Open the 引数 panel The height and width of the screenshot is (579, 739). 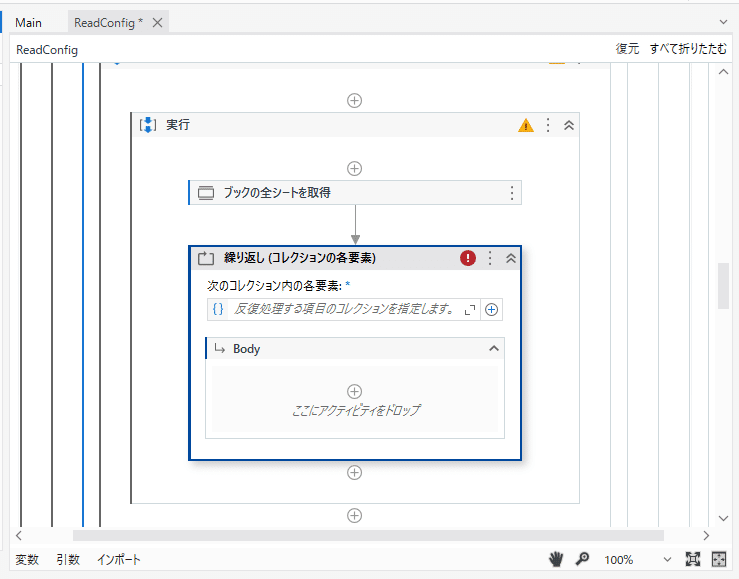[68, 560]
